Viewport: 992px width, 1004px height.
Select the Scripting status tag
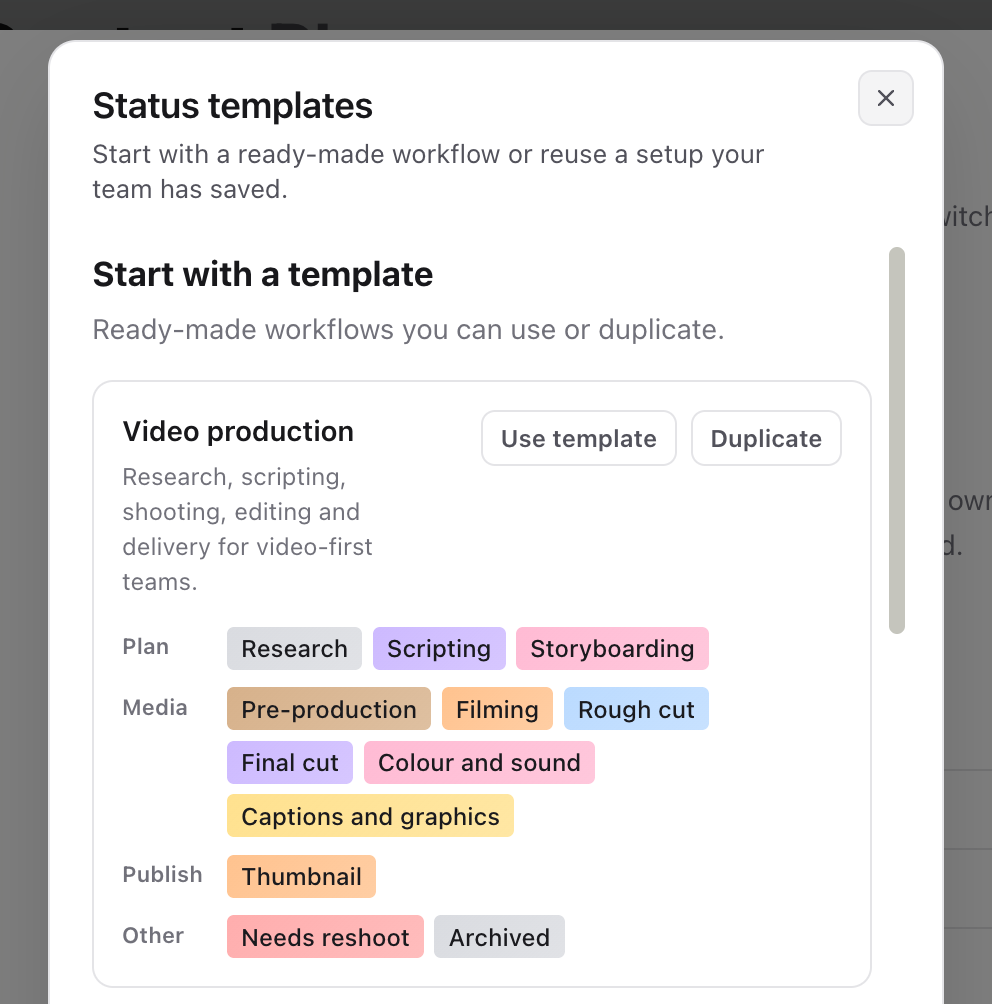click(439, 649)
